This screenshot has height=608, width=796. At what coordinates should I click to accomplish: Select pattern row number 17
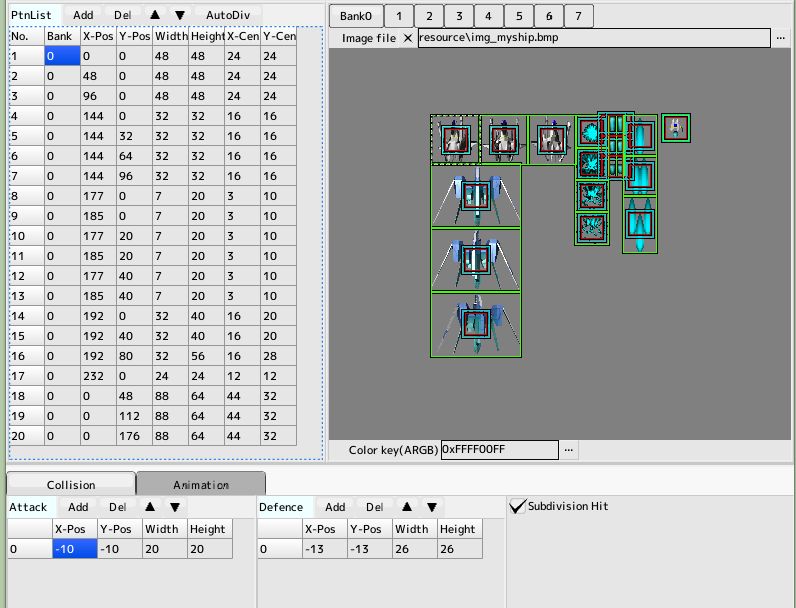click(x=27, y=376)
